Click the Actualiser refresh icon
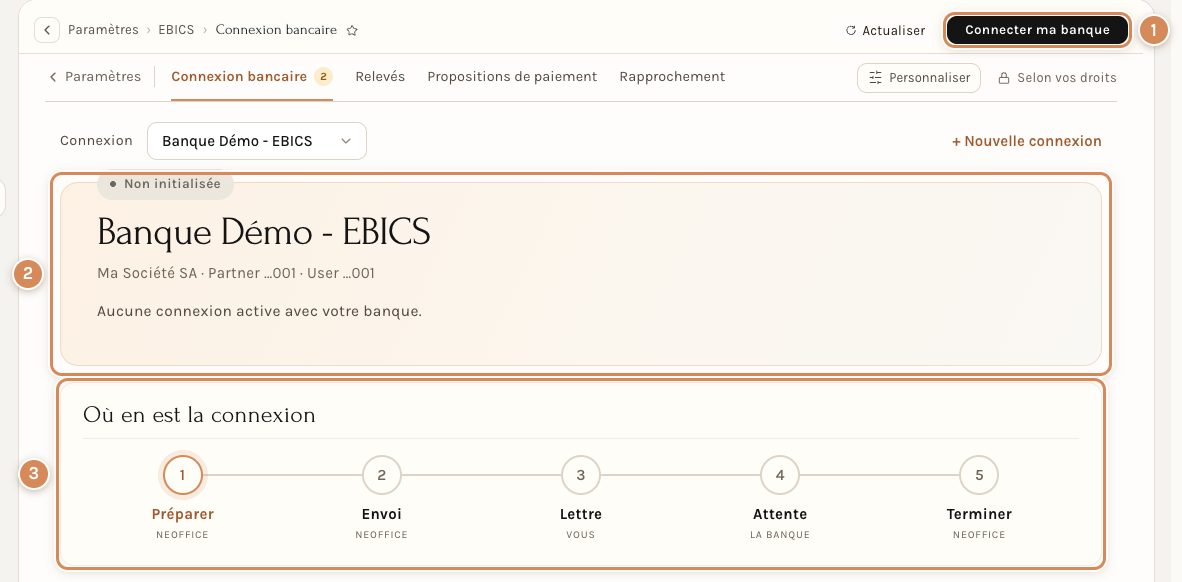 pyautogui.click(x=851, y=31)
